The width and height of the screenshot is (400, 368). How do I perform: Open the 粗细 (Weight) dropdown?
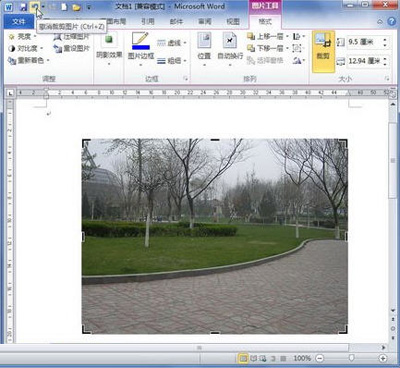[172, 61]
